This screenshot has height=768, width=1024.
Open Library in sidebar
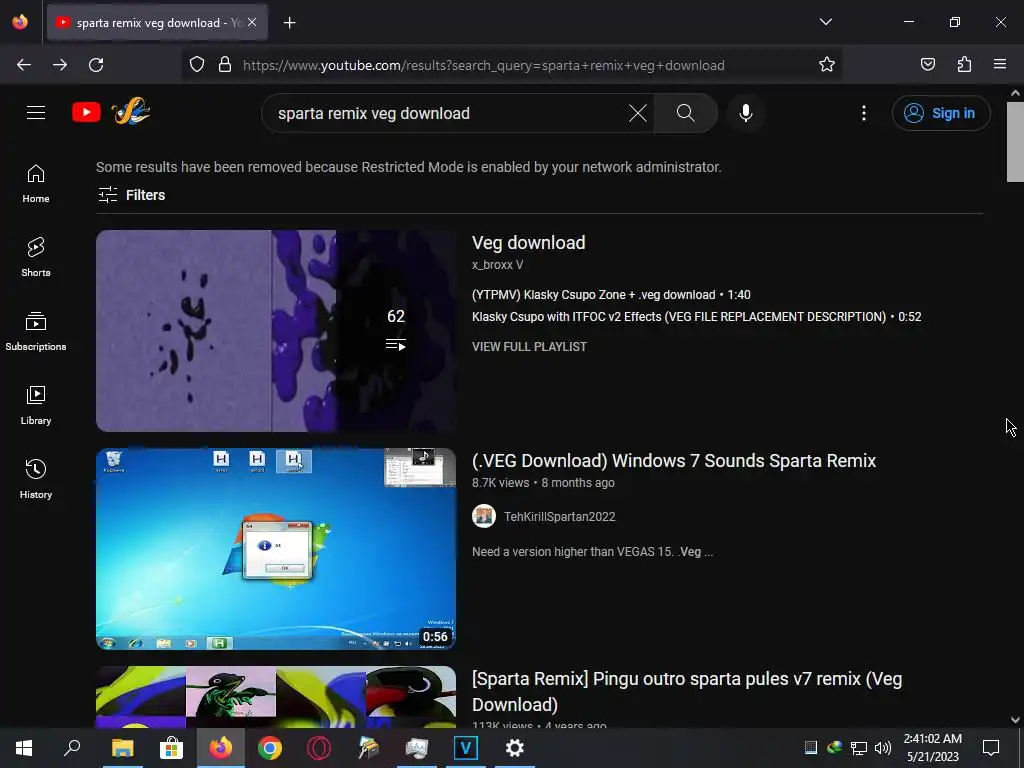pyautogui.click(x=36, y=406)
